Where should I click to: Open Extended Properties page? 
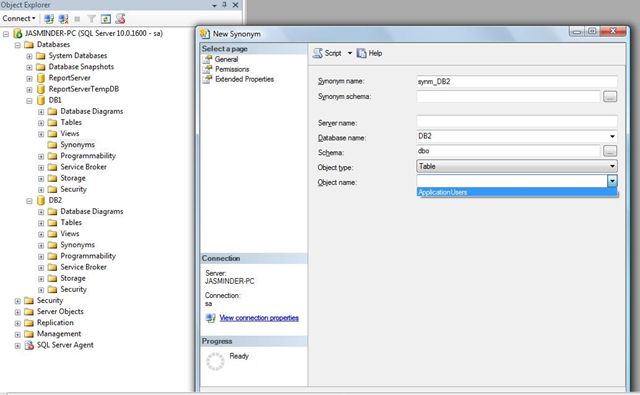click(244, 79)
